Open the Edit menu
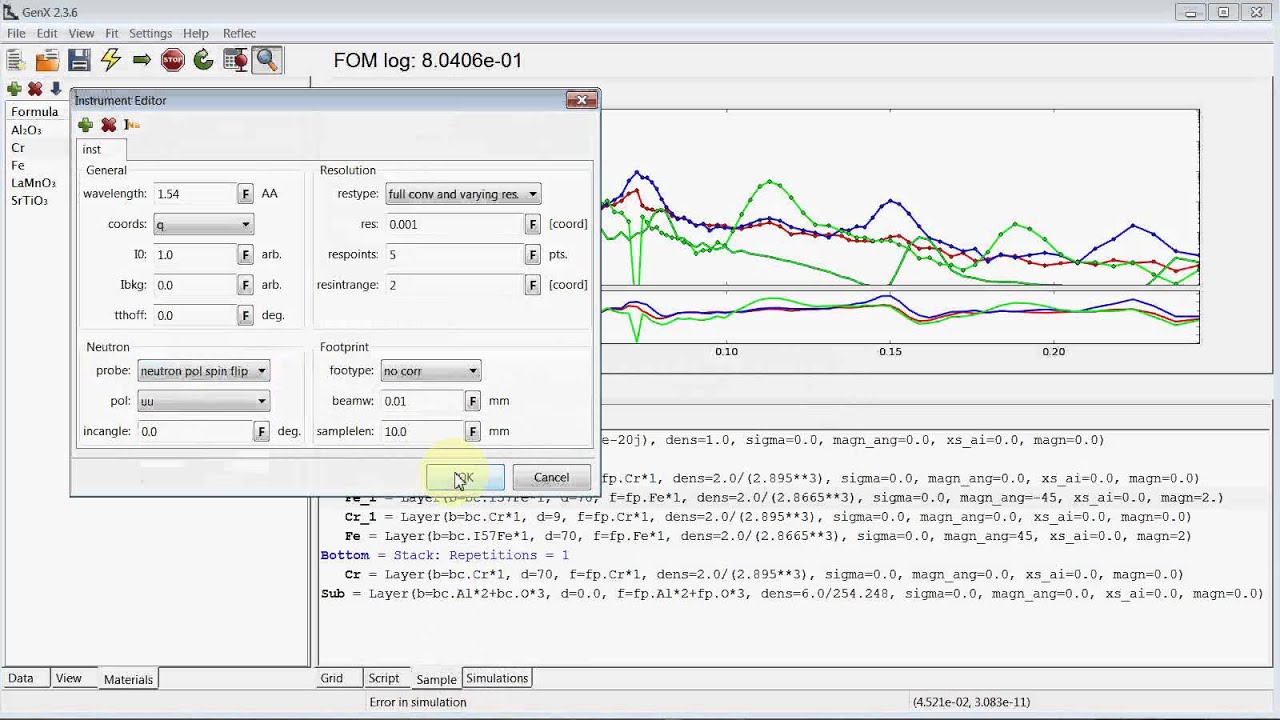This screenshot has width=1280, height=720. [x=47, y=33]
